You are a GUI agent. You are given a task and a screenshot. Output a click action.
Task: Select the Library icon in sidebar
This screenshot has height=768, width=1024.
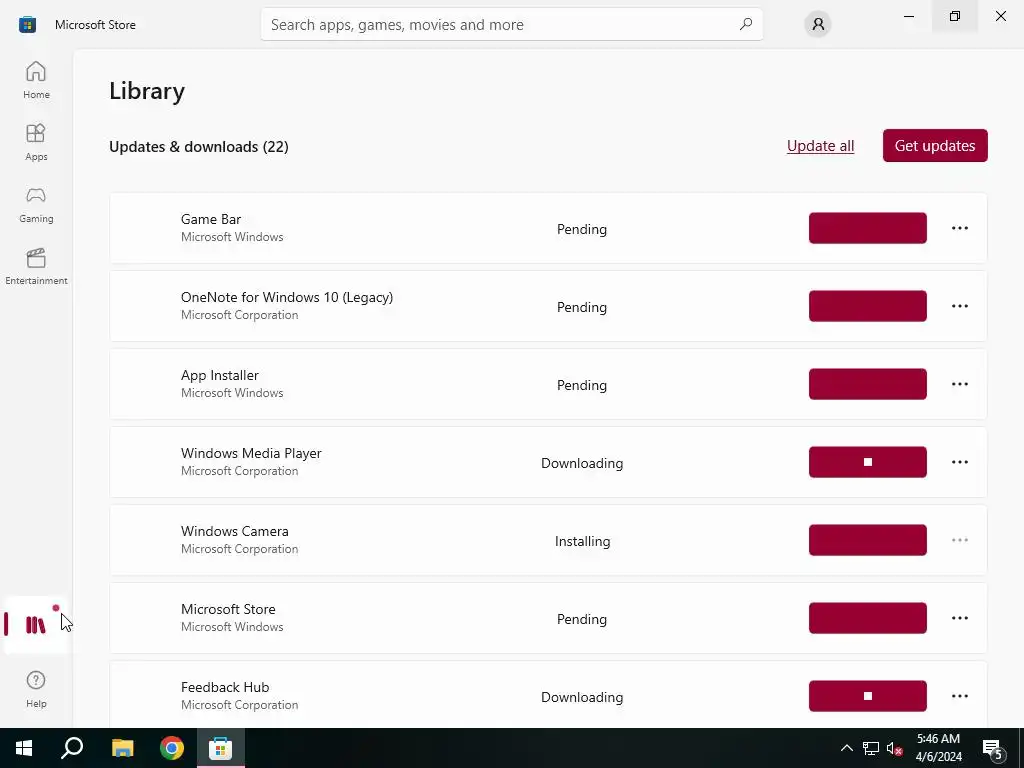tap(36, 624)
